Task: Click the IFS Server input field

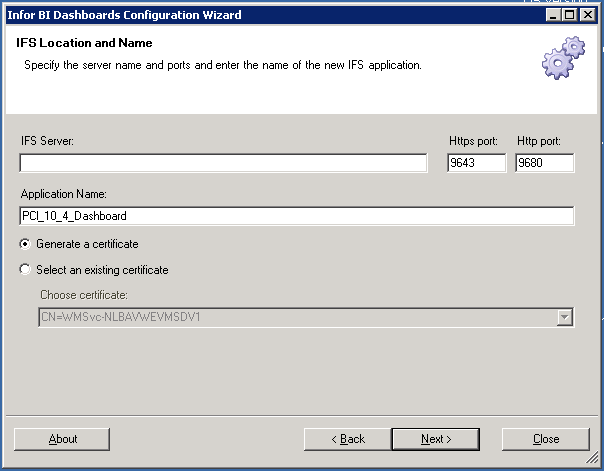Action: [x=223, y=163]
